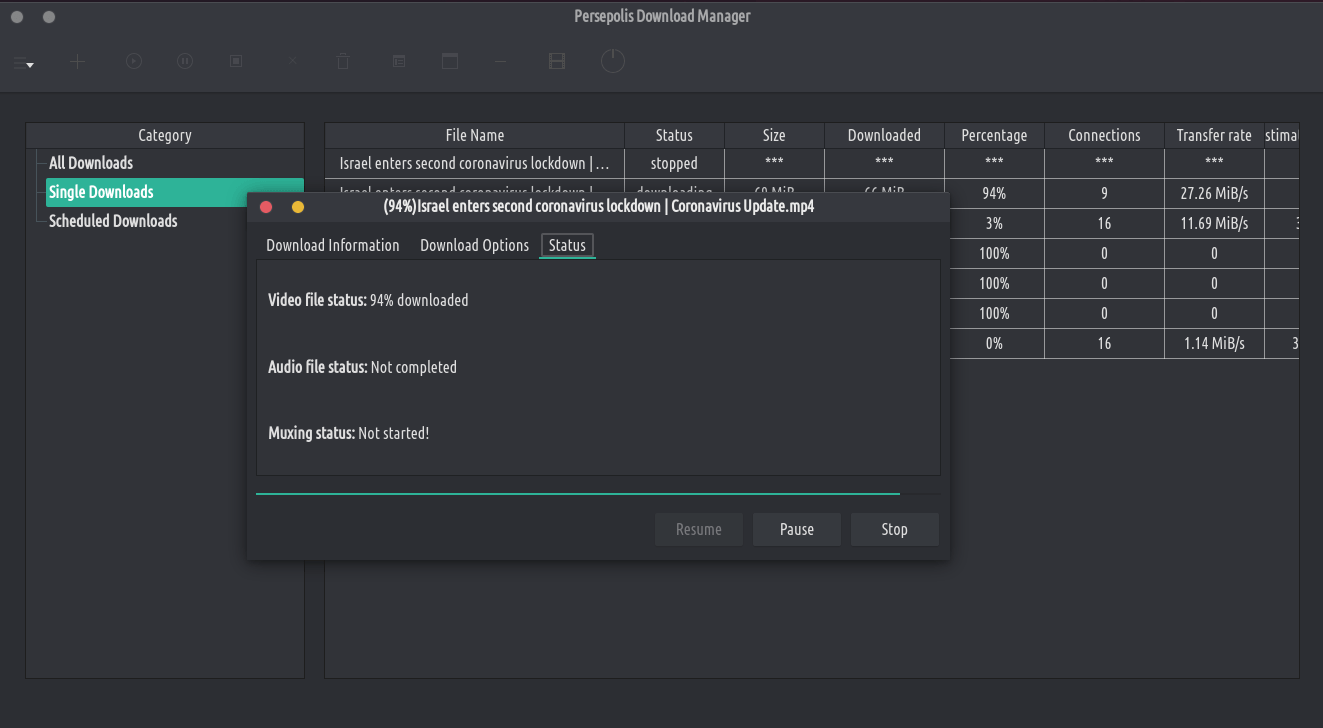This screenshot has height=728, width=1323.
Task: Select All Downloads category
Action: [x=91, y=163]
